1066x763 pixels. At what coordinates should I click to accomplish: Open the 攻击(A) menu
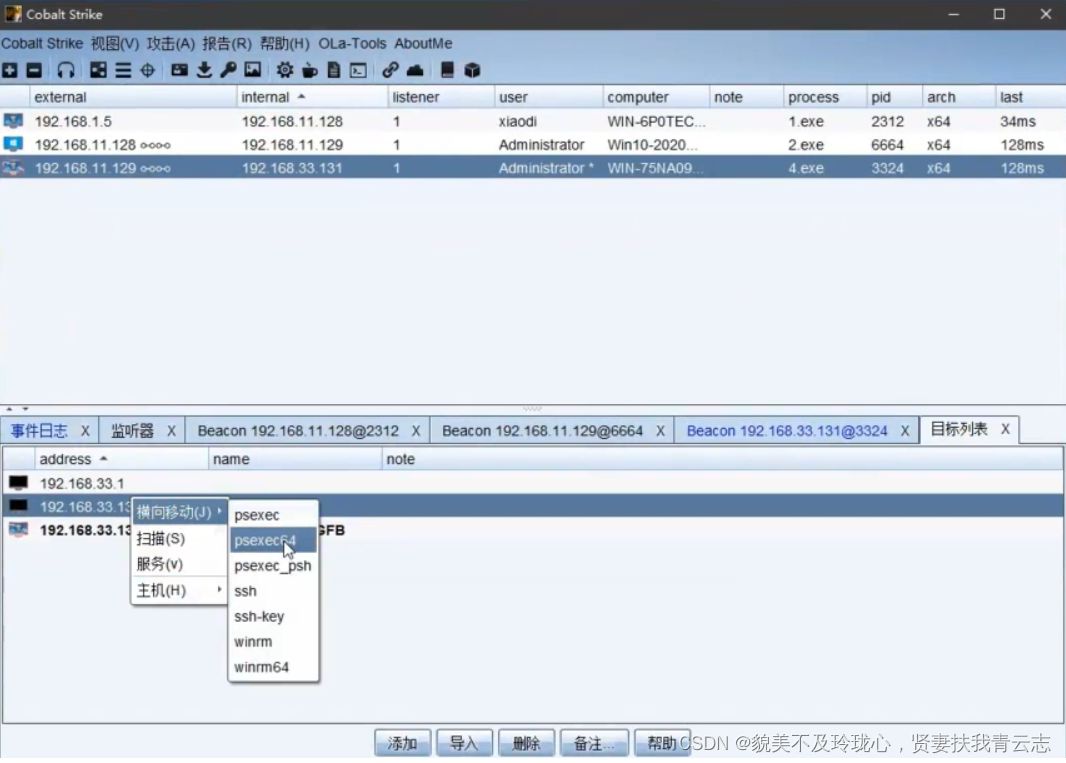(x=171, y=44)
